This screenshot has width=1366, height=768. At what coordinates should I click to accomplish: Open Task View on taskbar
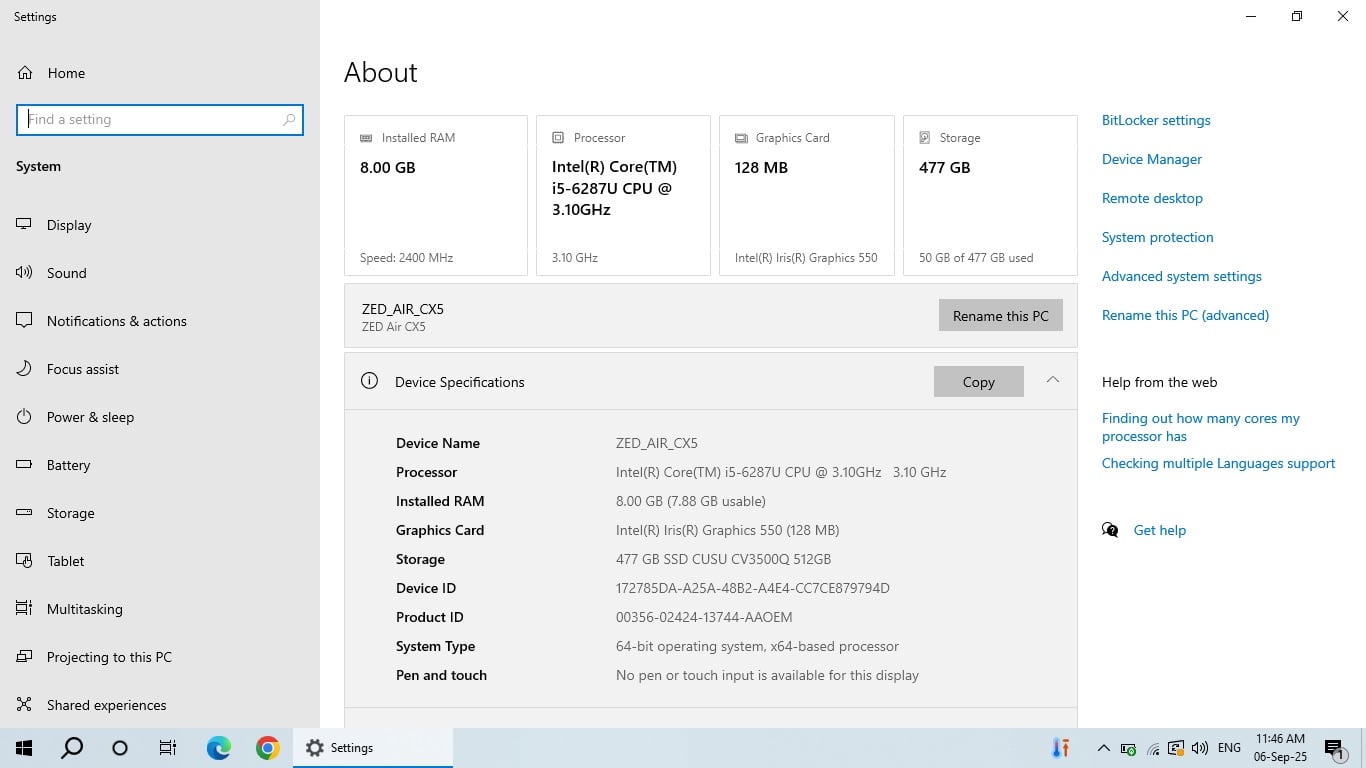[168, 747]
